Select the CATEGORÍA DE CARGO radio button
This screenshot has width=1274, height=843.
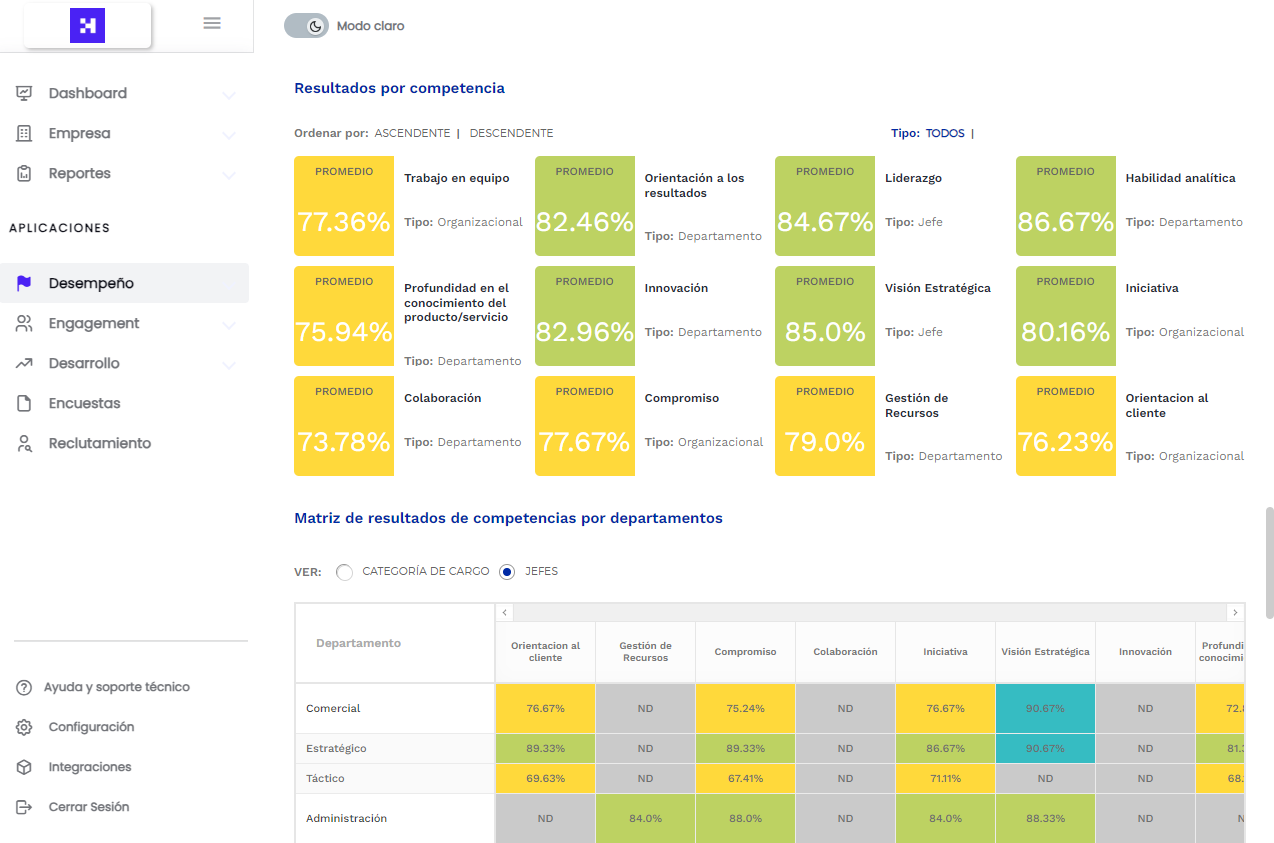coord(344,571)
